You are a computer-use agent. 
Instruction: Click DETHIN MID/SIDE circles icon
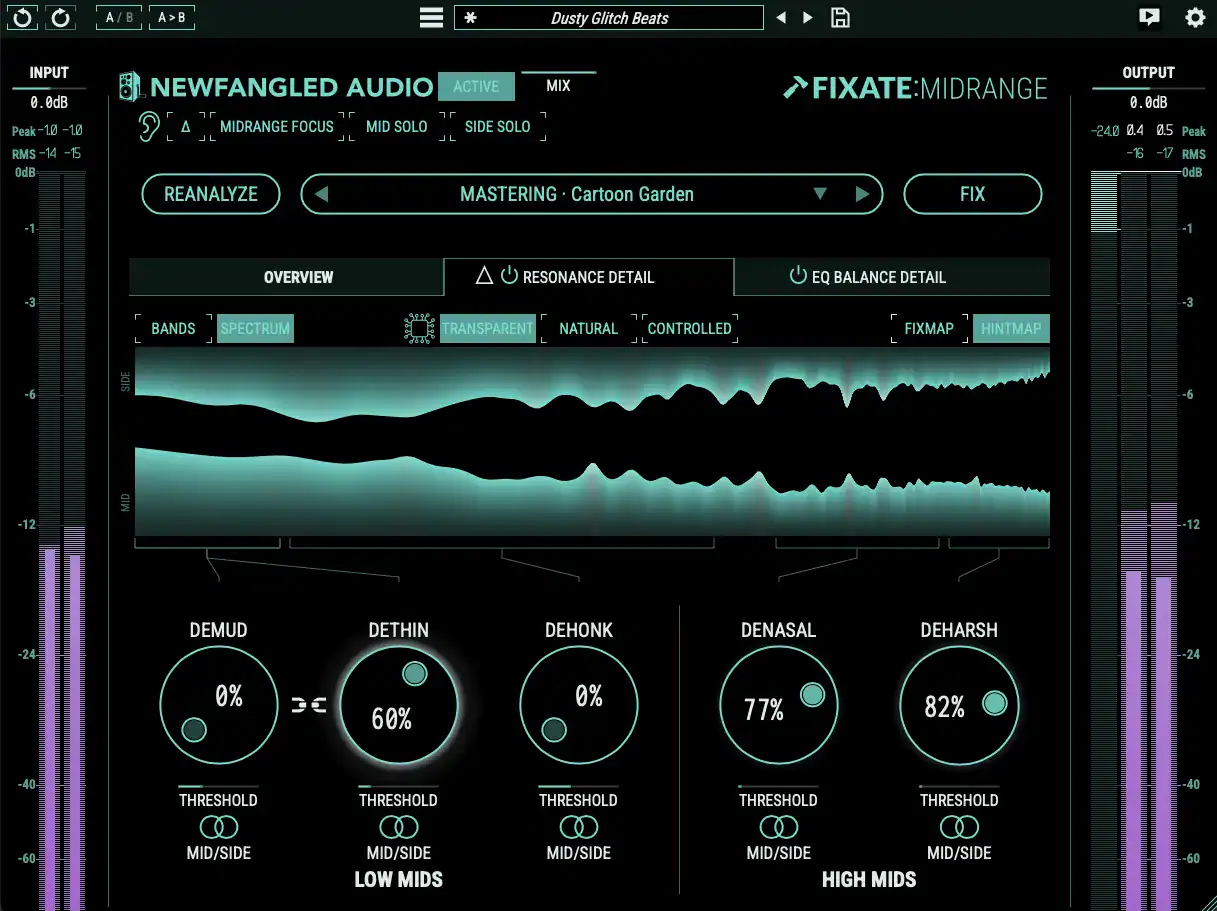pyautogui.click(x=398, y=827)
